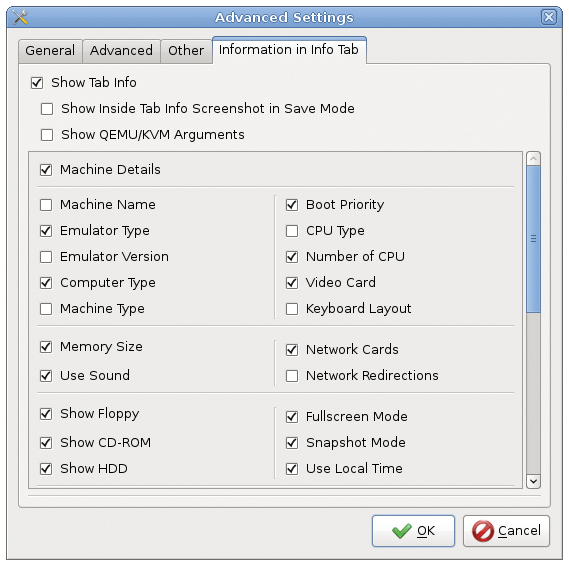This screenshot has height=566, width=569.
Task: Switch to the General tab
Action: [x=50, y=50]
